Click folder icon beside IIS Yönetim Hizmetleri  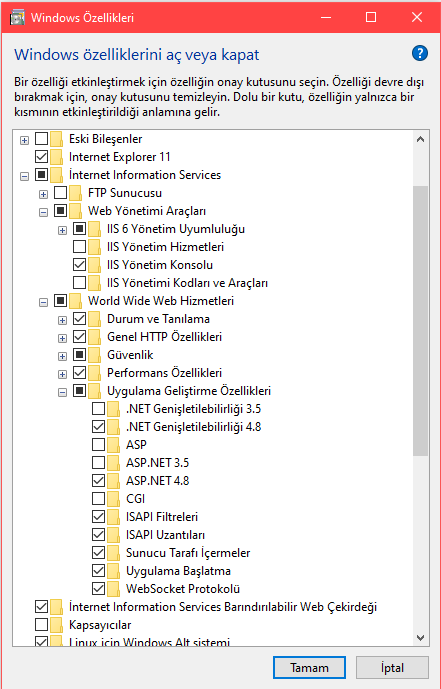click(x=94, y=247)
